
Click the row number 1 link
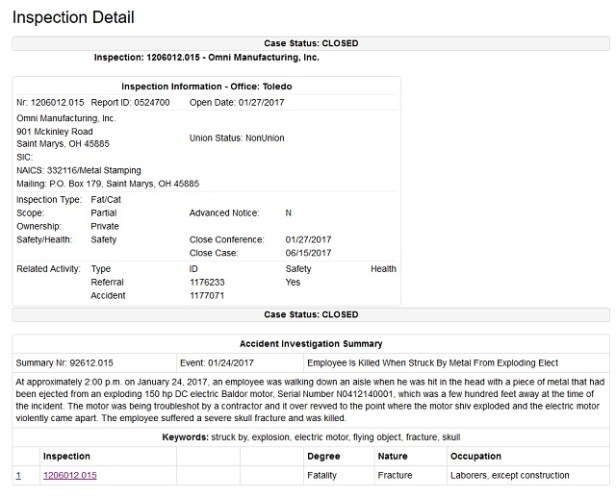point(18,474)
